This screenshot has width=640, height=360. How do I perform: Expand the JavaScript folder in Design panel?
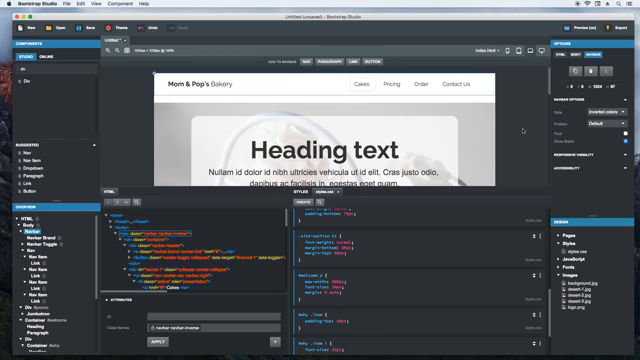point(558,259)
